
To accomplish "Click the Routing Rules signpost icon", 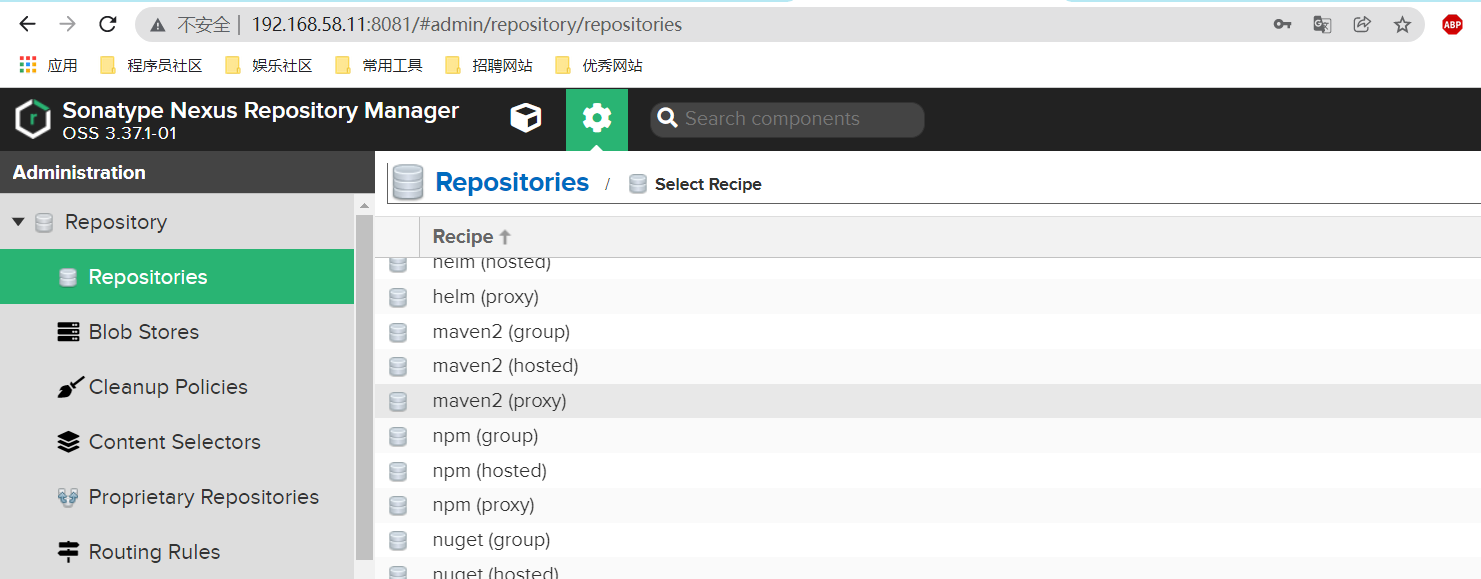I will [x=68, y=552].
